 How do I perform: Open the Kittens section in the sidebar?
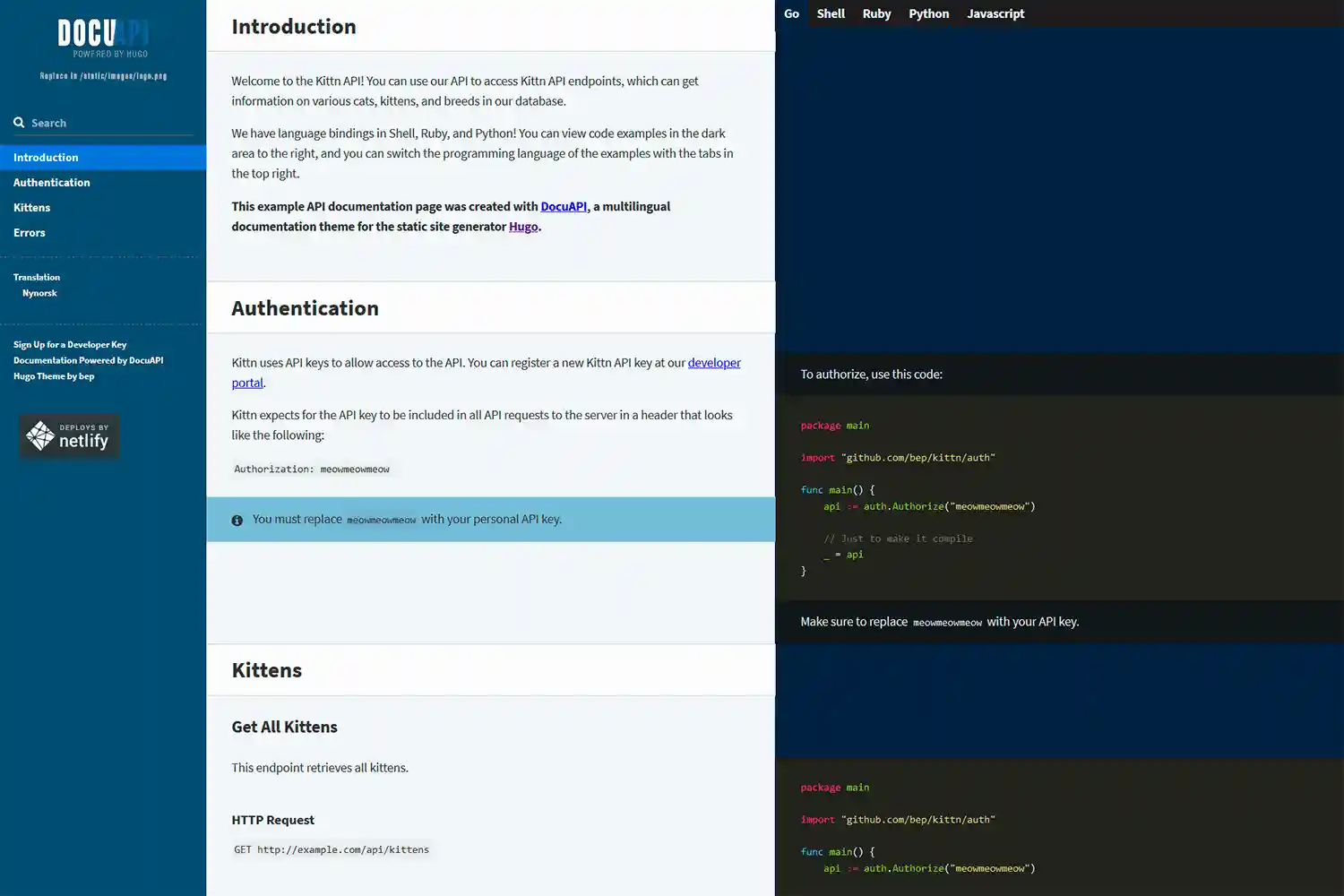[31, 207]
